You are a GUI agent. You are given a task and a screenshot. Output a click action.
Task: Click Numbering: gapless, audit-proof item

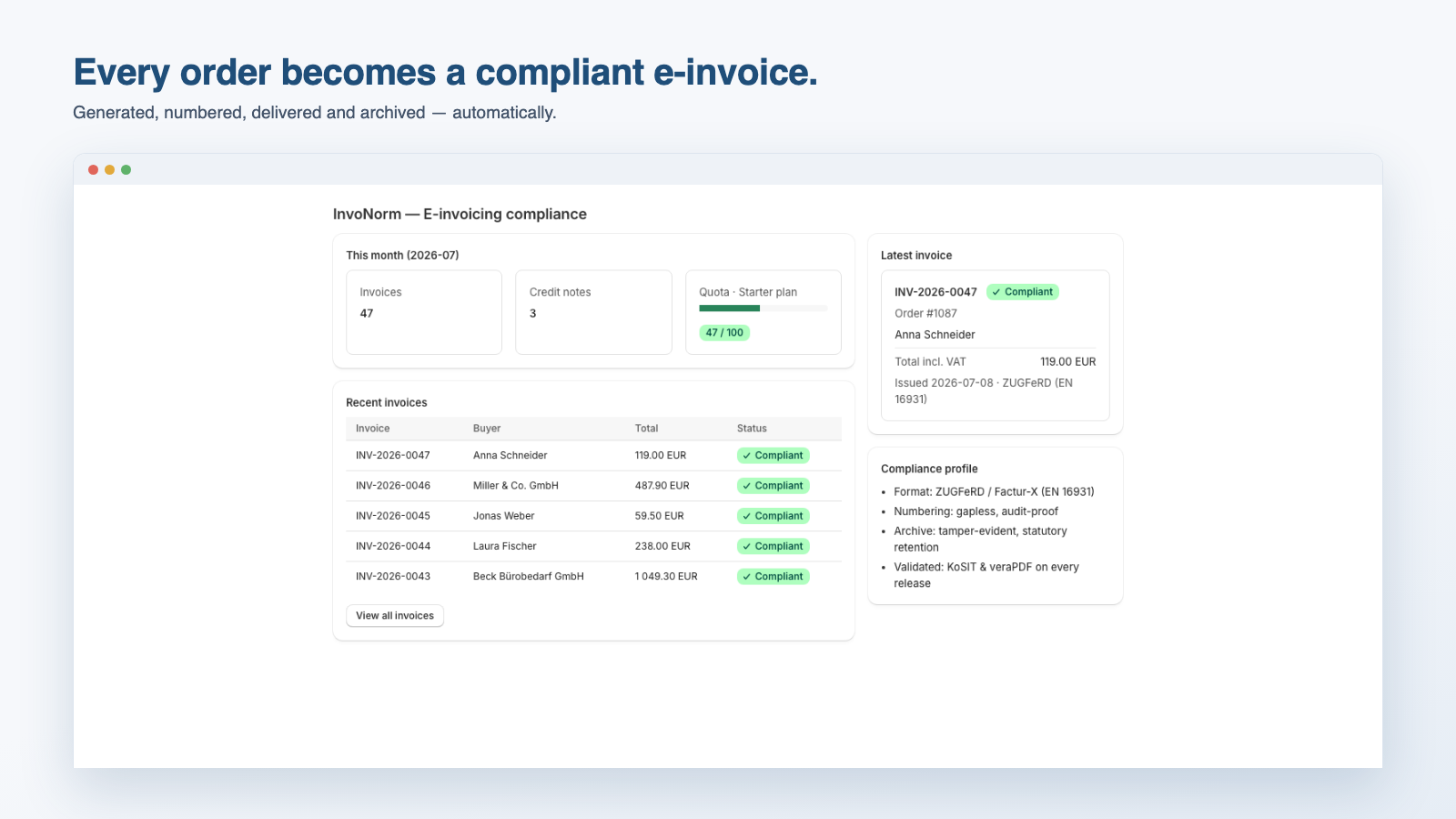pyautogui.click(x=976, y=512)
